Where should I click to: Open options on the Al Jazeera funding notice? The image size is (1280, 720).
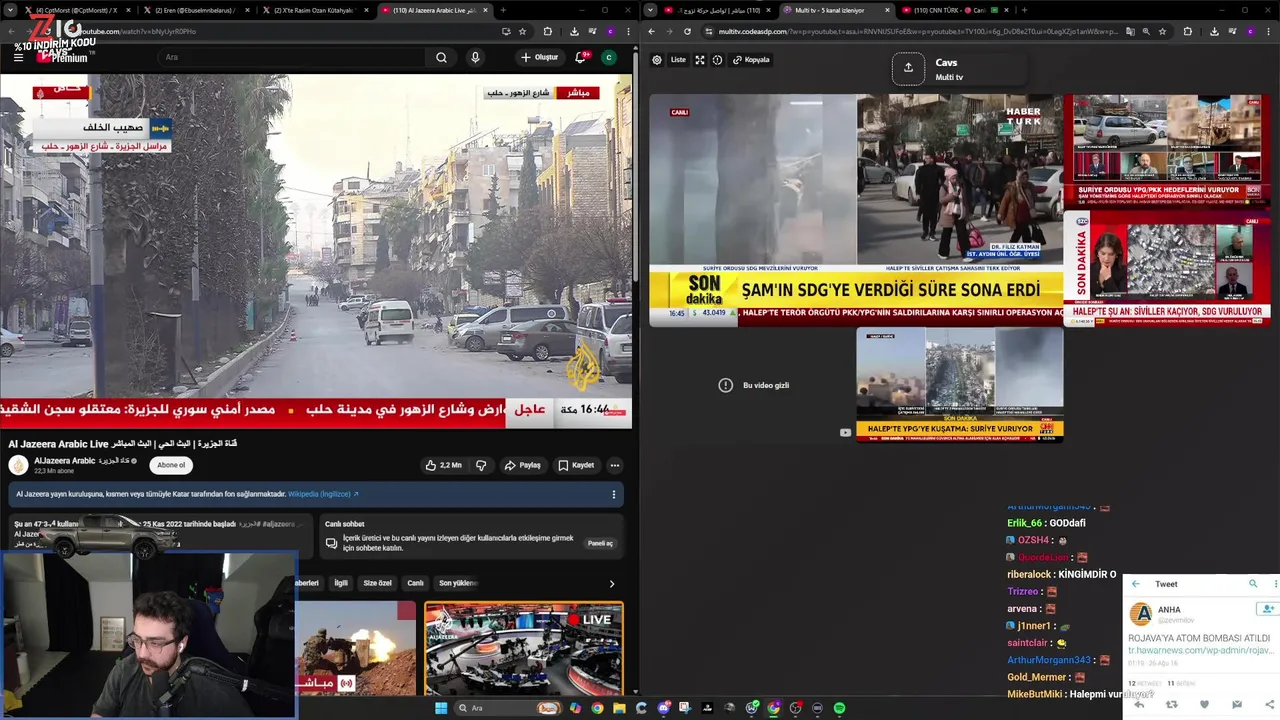[x=614, y=494]
